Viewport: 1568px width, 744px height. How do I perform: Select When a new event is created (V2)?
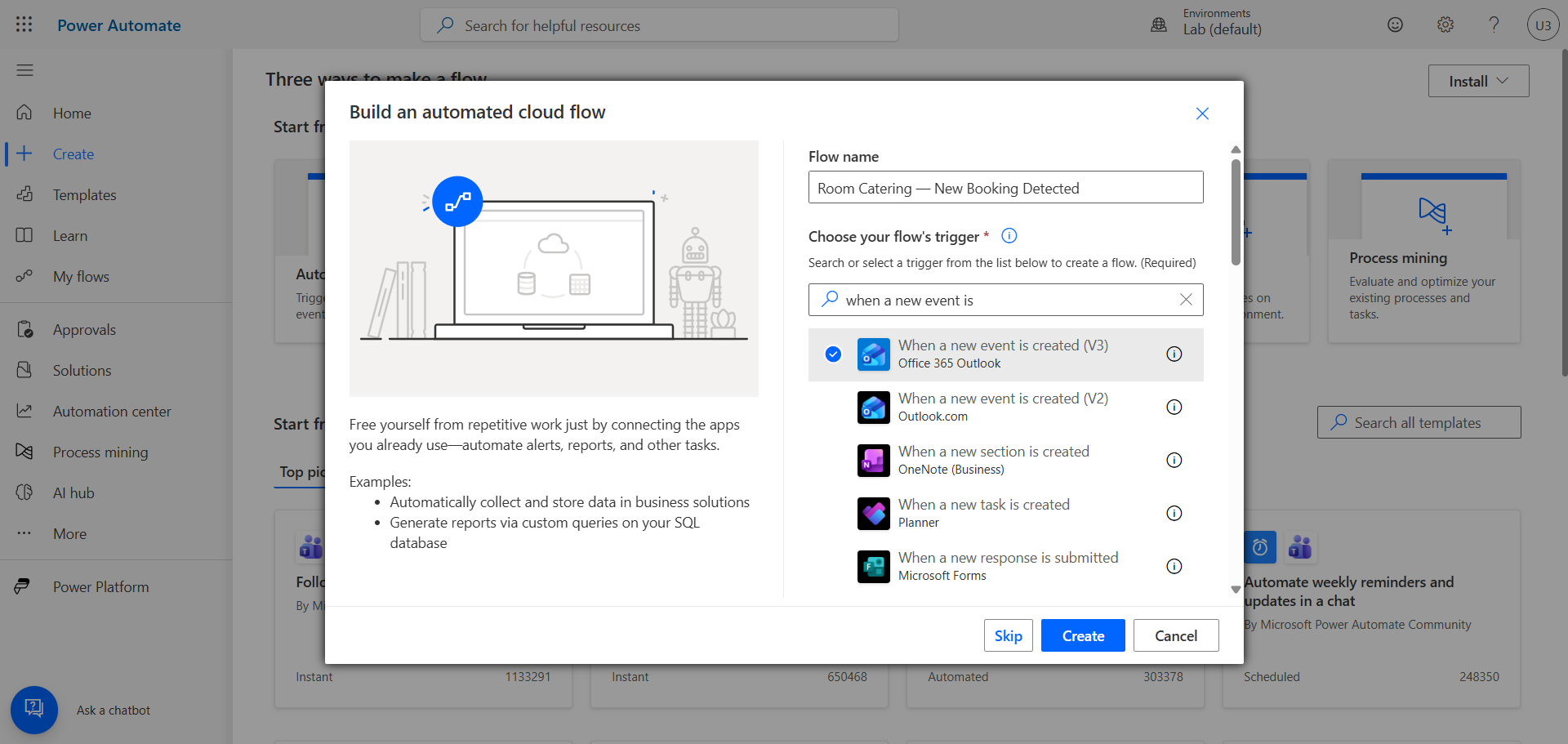pos(1005,407)
